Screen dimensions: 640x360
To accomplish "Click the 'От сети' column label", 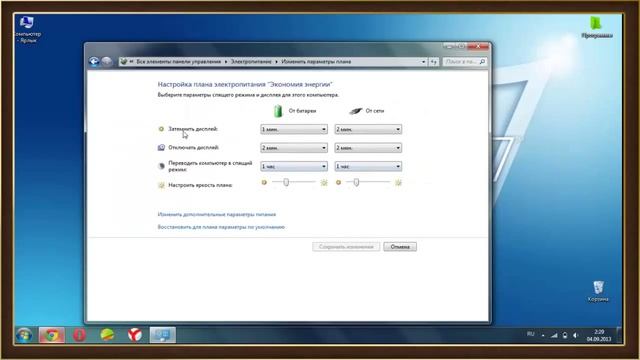I will (375, 111).
